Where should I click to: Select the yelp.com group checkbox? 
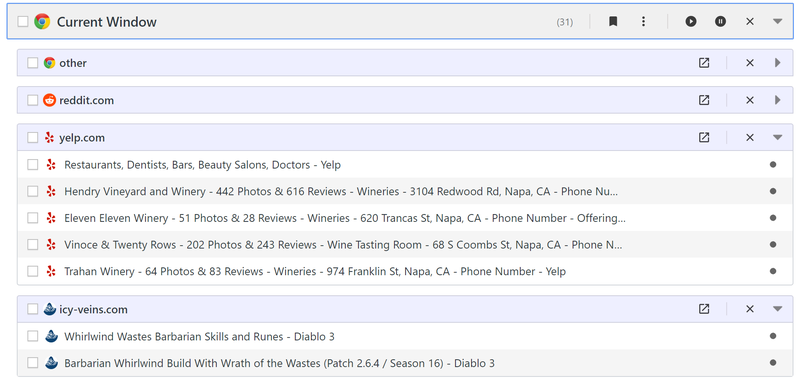(33, 137)
